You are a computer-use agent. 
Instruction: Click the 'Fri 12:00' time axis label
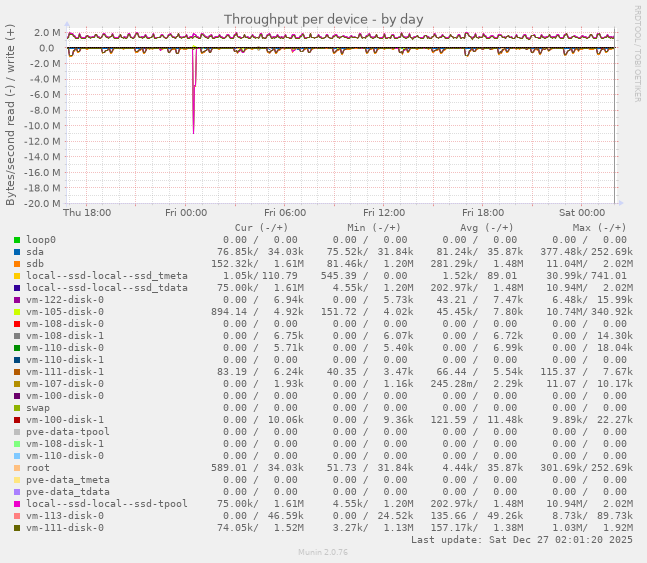[384, 213]
